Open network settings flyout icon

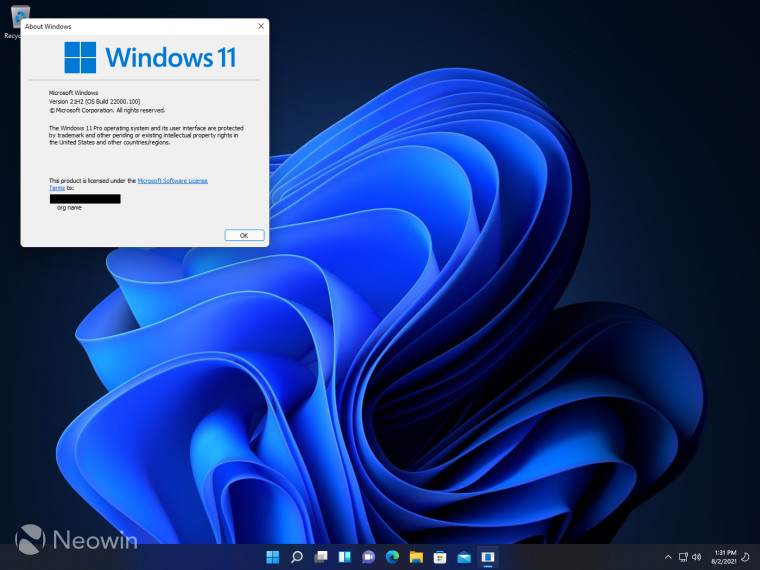point(683,556)
